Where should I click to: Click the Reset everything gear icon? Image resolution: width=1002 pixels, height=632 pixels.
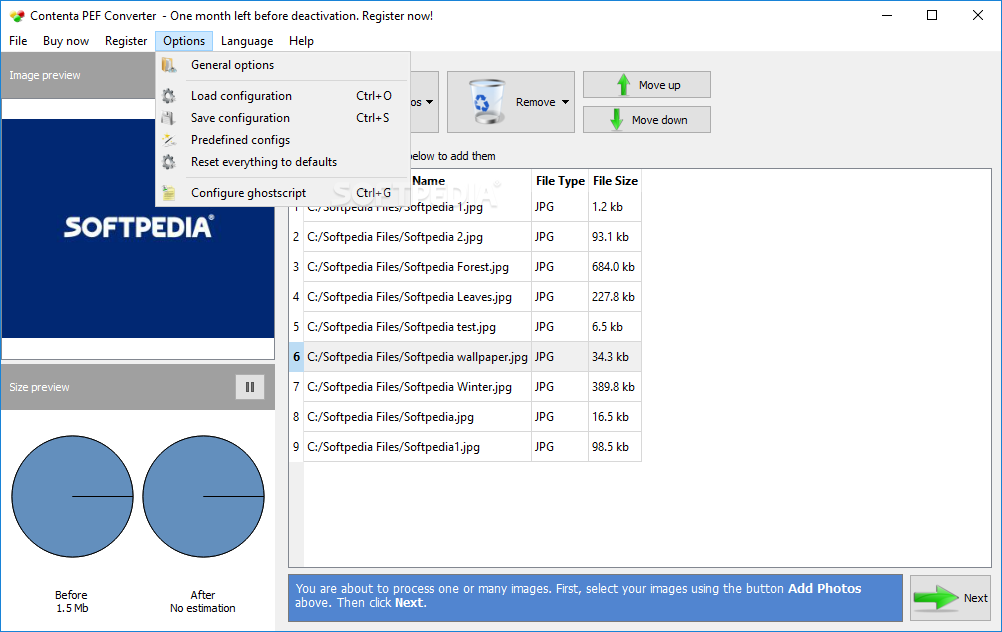pyautogui.click(x=169, y=162)
